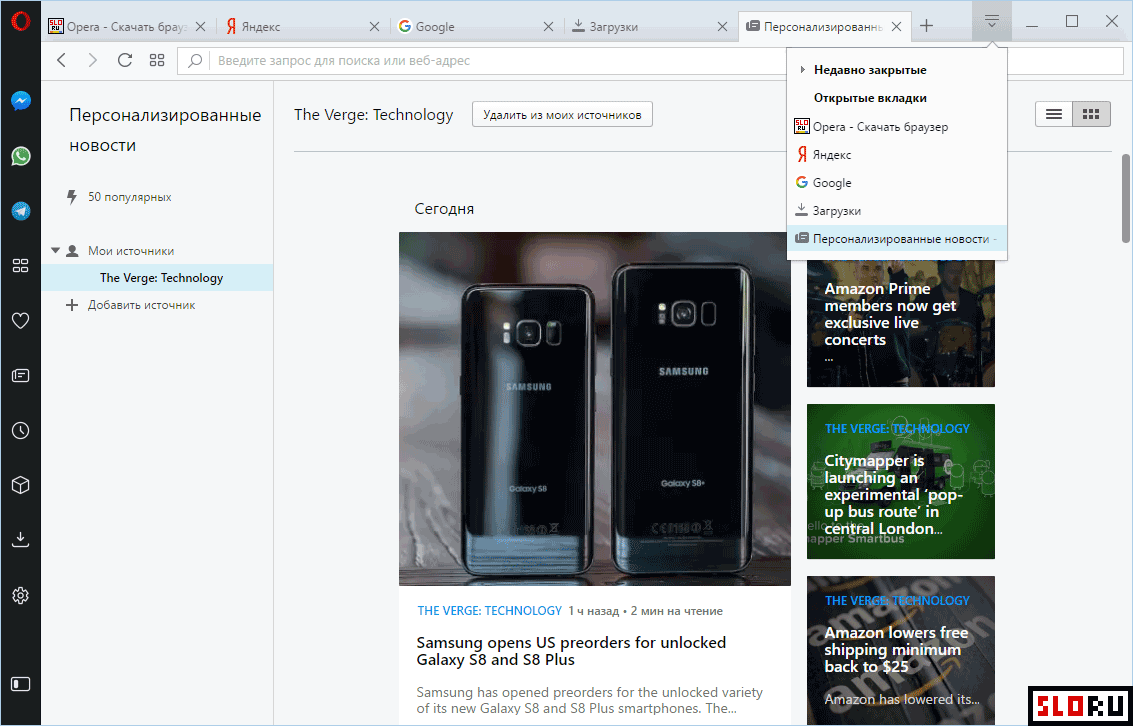Image resolution: width=1133 pixels, height=726 pixels.
Task: Collapse the Мои источники tree
Action: [x=55, y=251]
